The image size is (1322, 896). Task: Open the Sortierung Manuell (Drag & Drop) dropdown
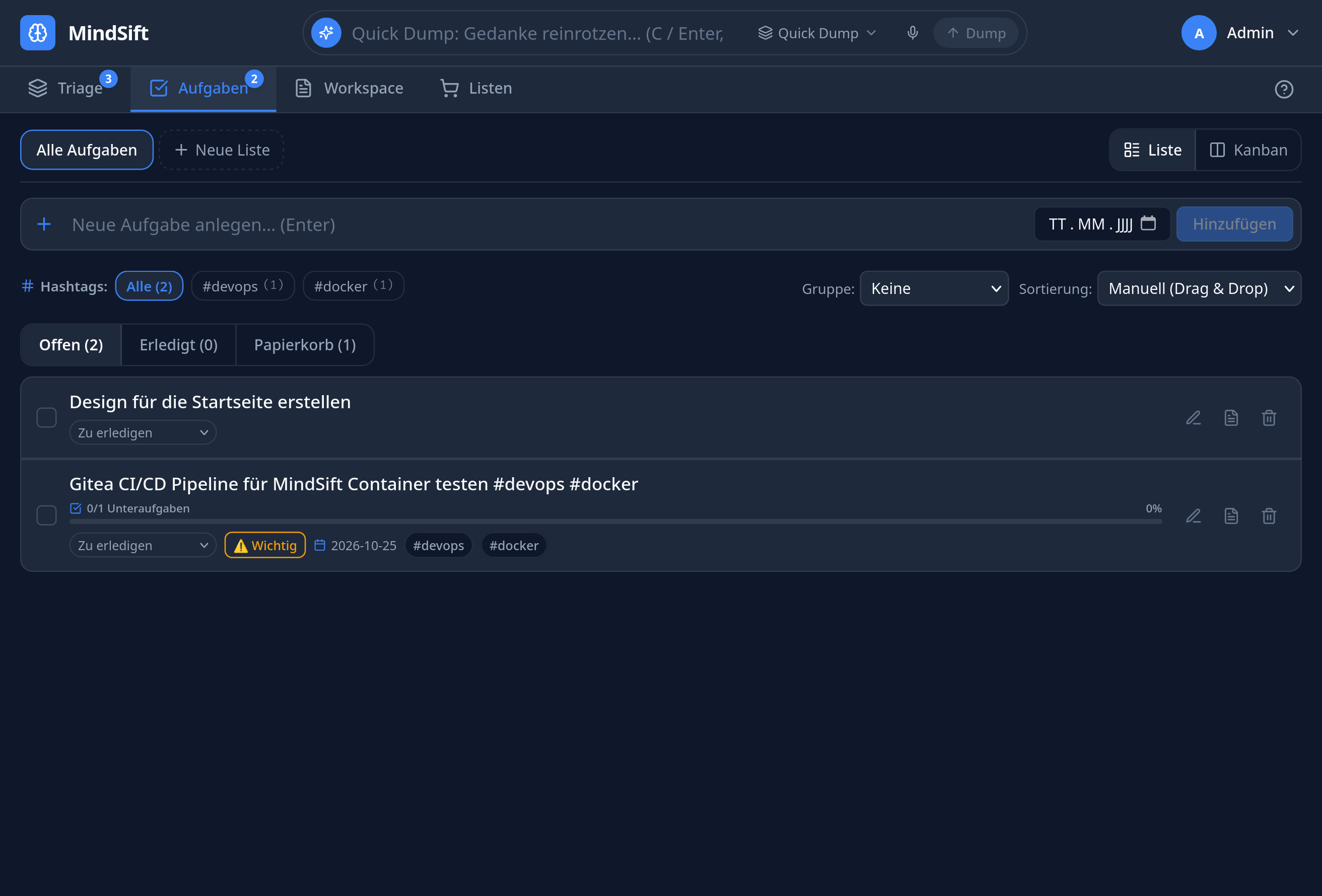tap(1199, 289)
